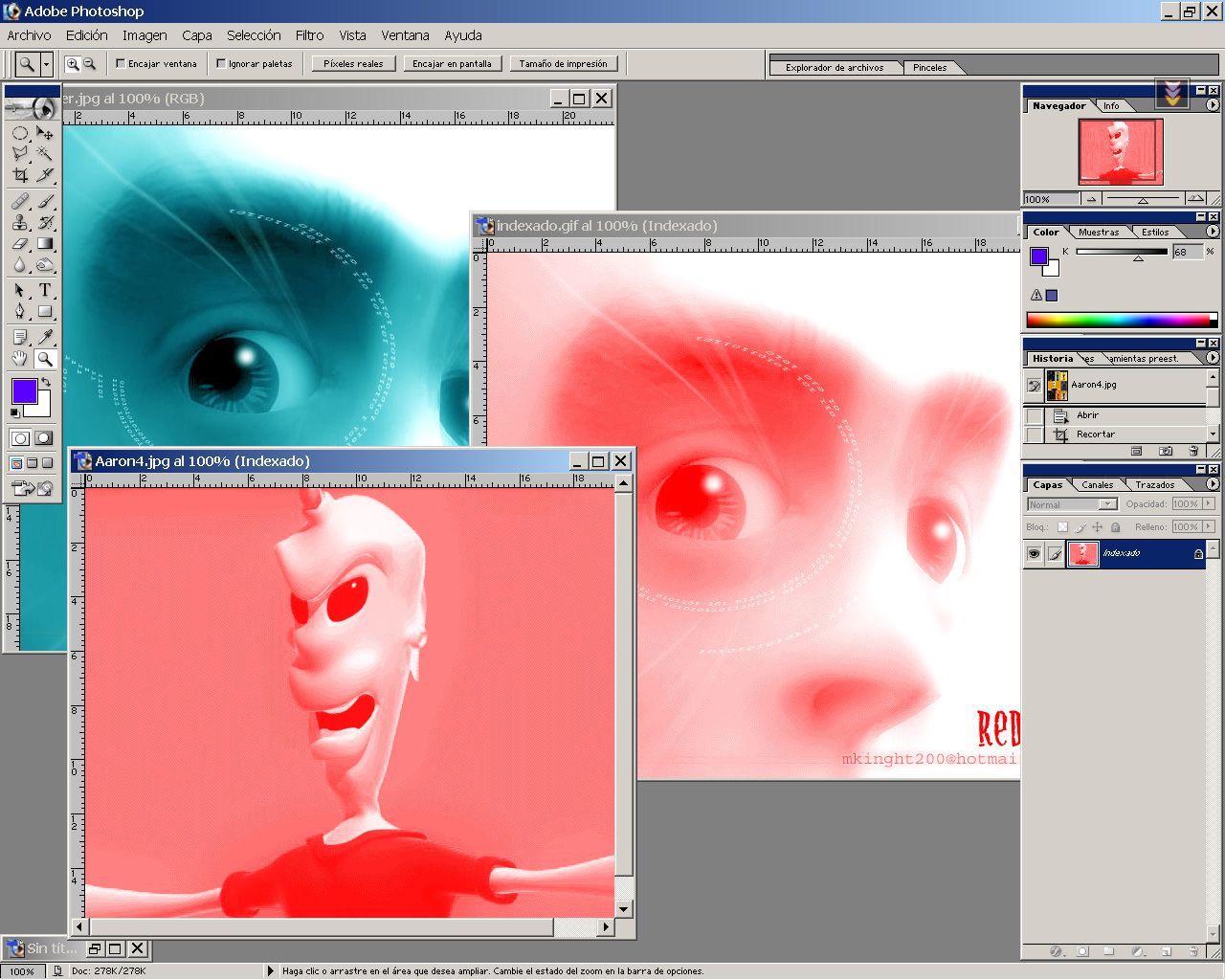
Task: Create a new snapshot in Historia panel
Action: 1165,451
